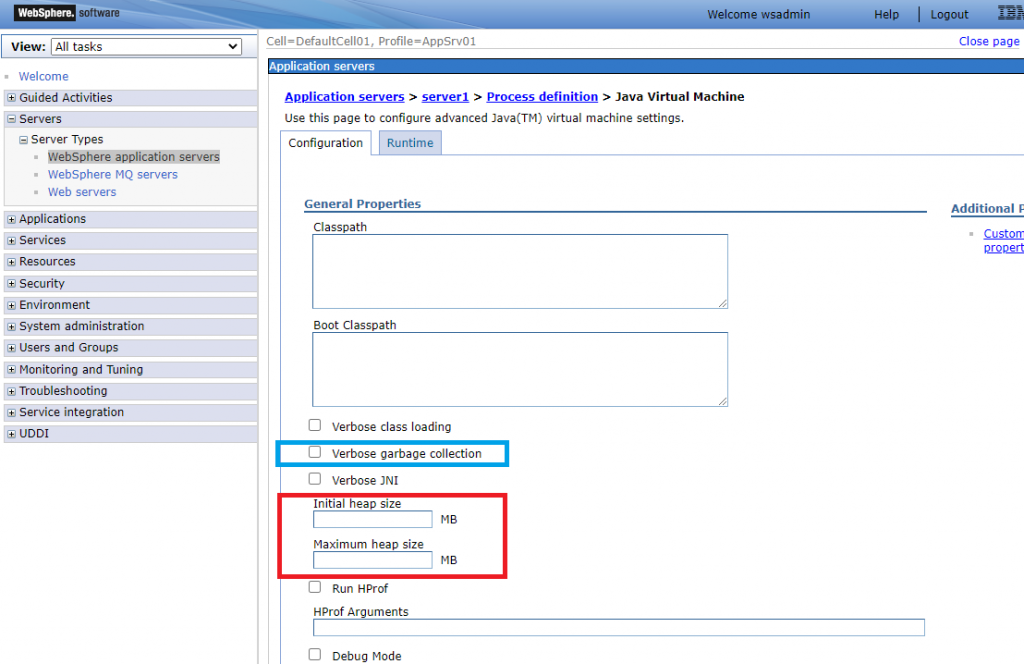
Task: Enable the Debug Mode checkbox
Action: click(x=315, y=654)
